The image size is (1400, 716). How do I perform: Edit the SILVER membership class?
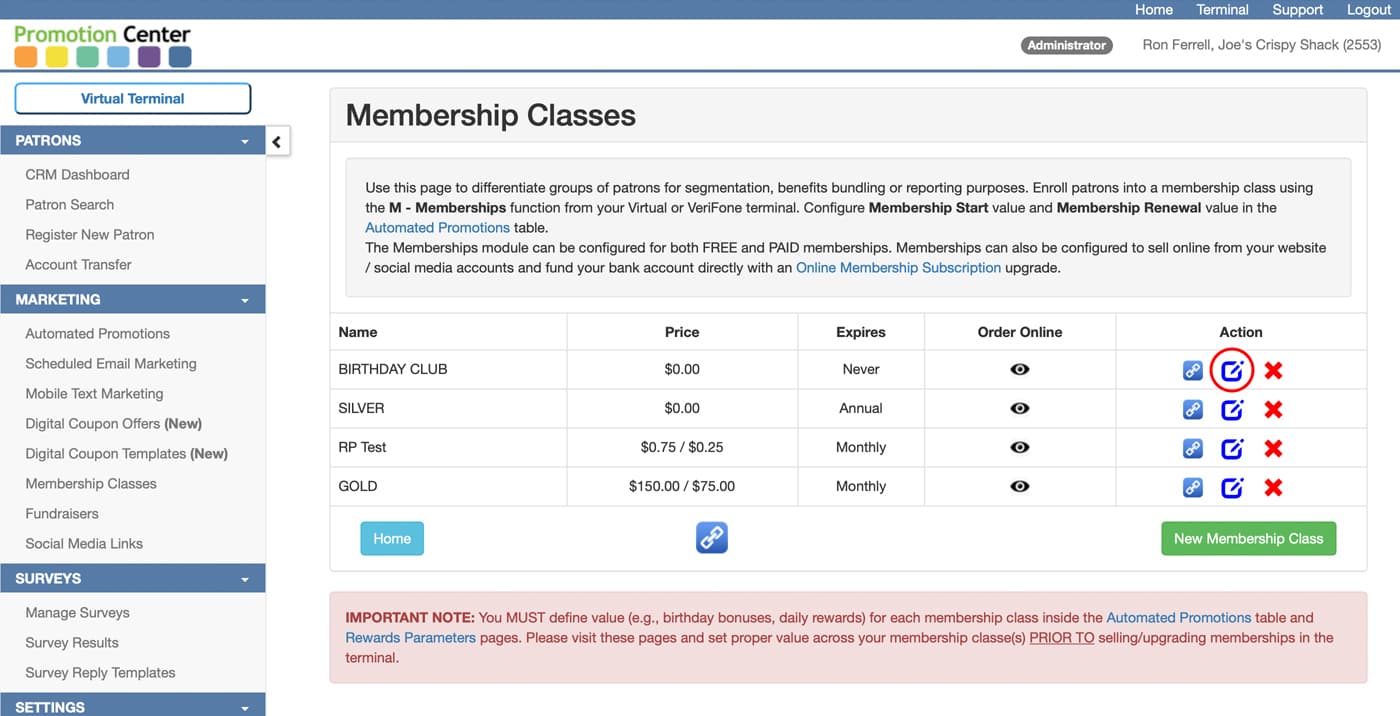pyautogui.click(x=1232, y=409)
